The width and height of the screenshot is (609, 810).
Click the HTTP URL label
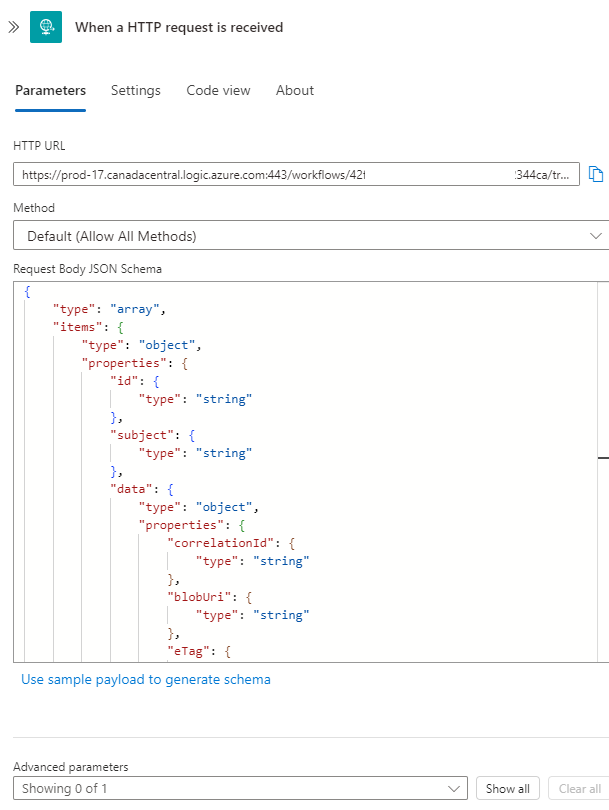[39, 146]
